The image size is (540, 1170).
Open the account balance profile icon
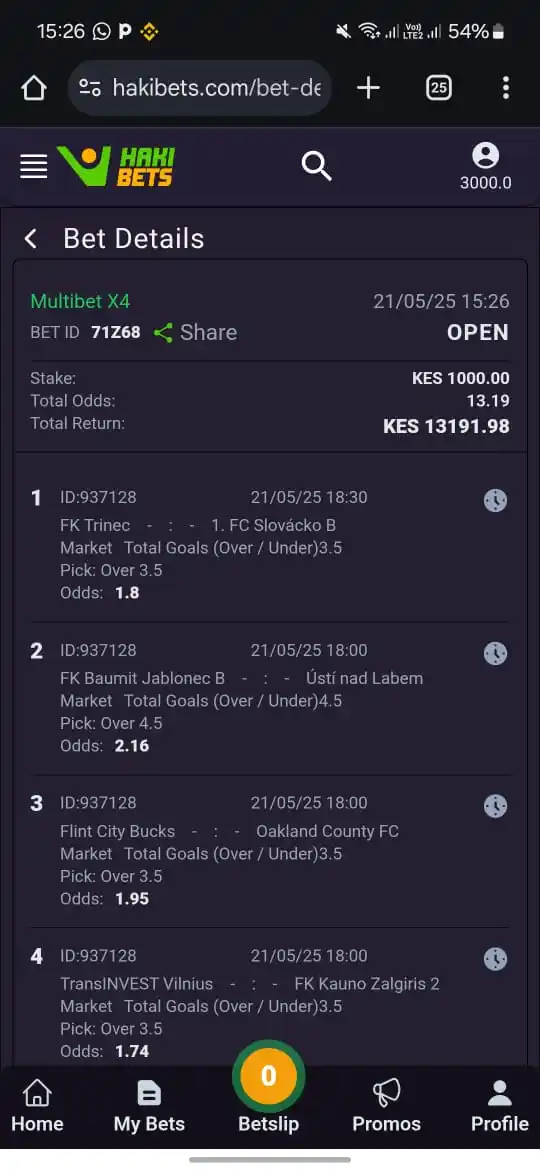pos(486,166)
